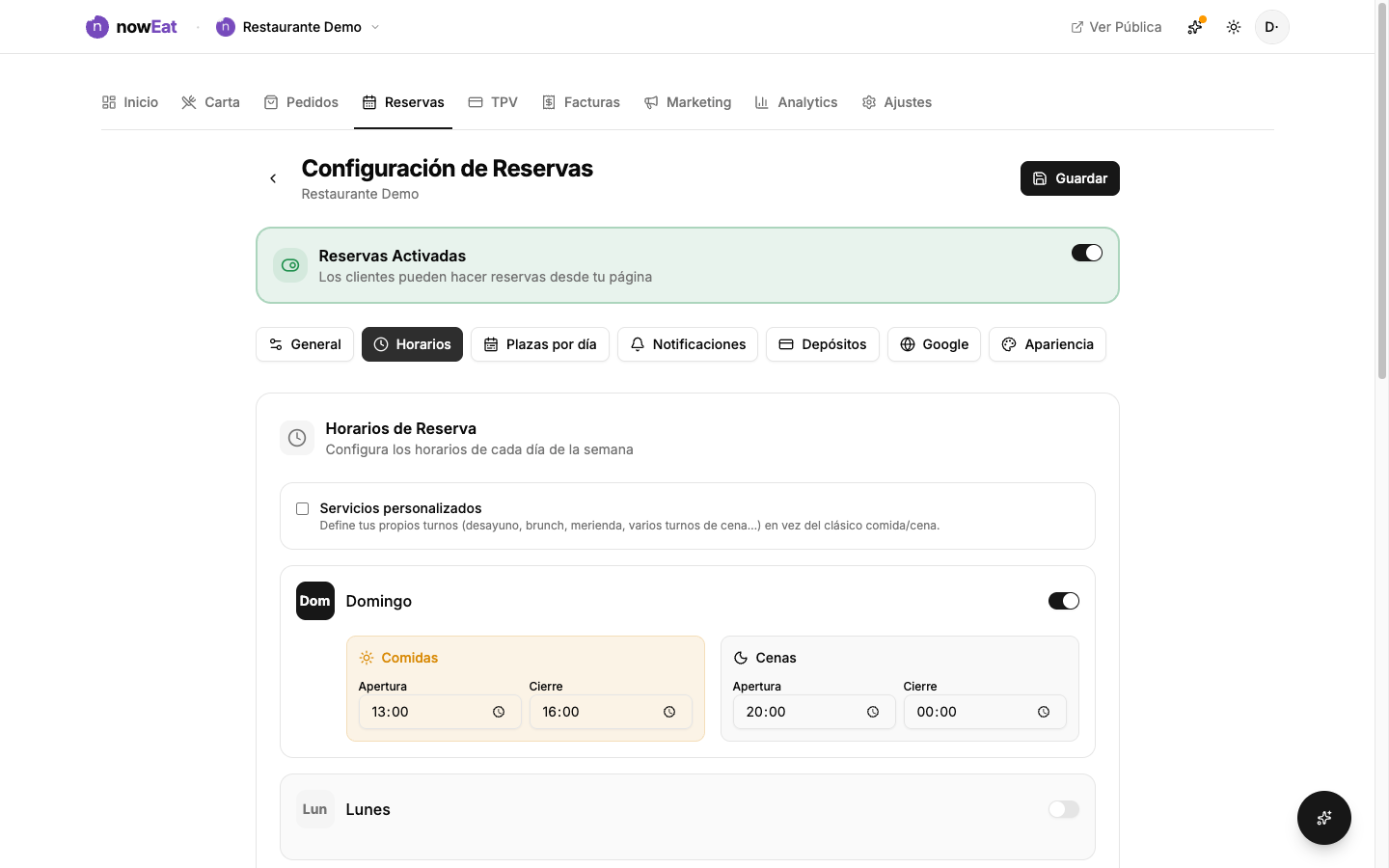
Task: Click the clock icon beside Horarios de Reserva
Action: [x=297, y=438]
